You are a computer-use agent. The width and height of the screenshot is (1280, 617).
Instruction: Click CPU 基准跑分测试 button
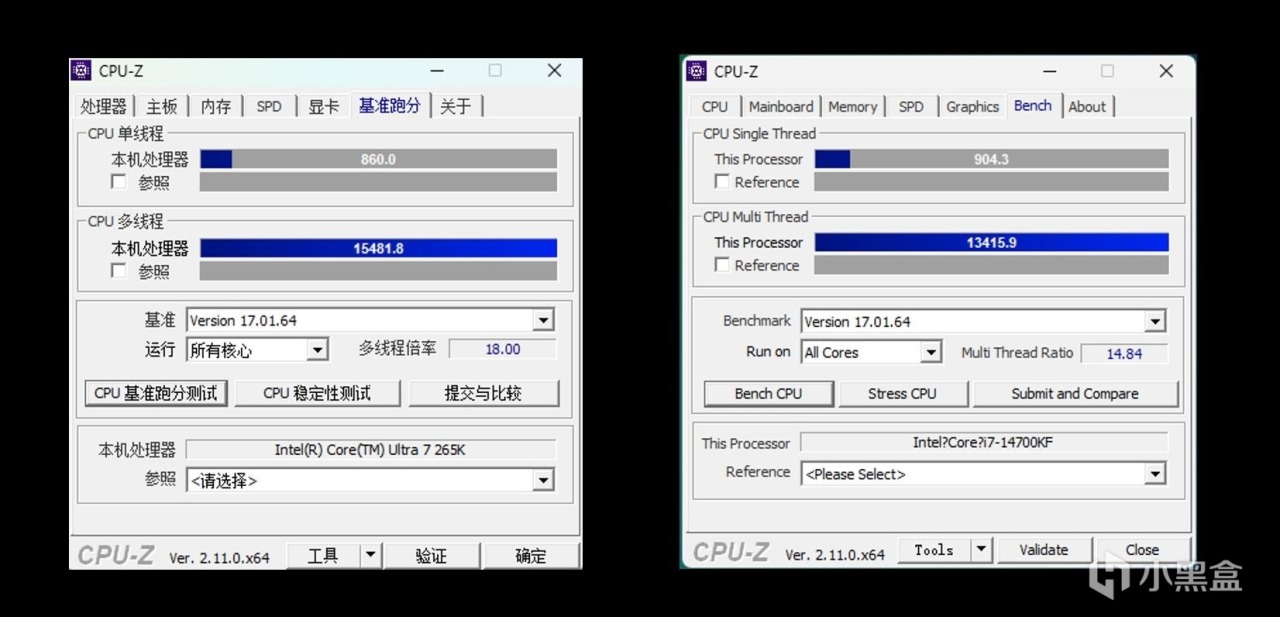pos(156,393)
